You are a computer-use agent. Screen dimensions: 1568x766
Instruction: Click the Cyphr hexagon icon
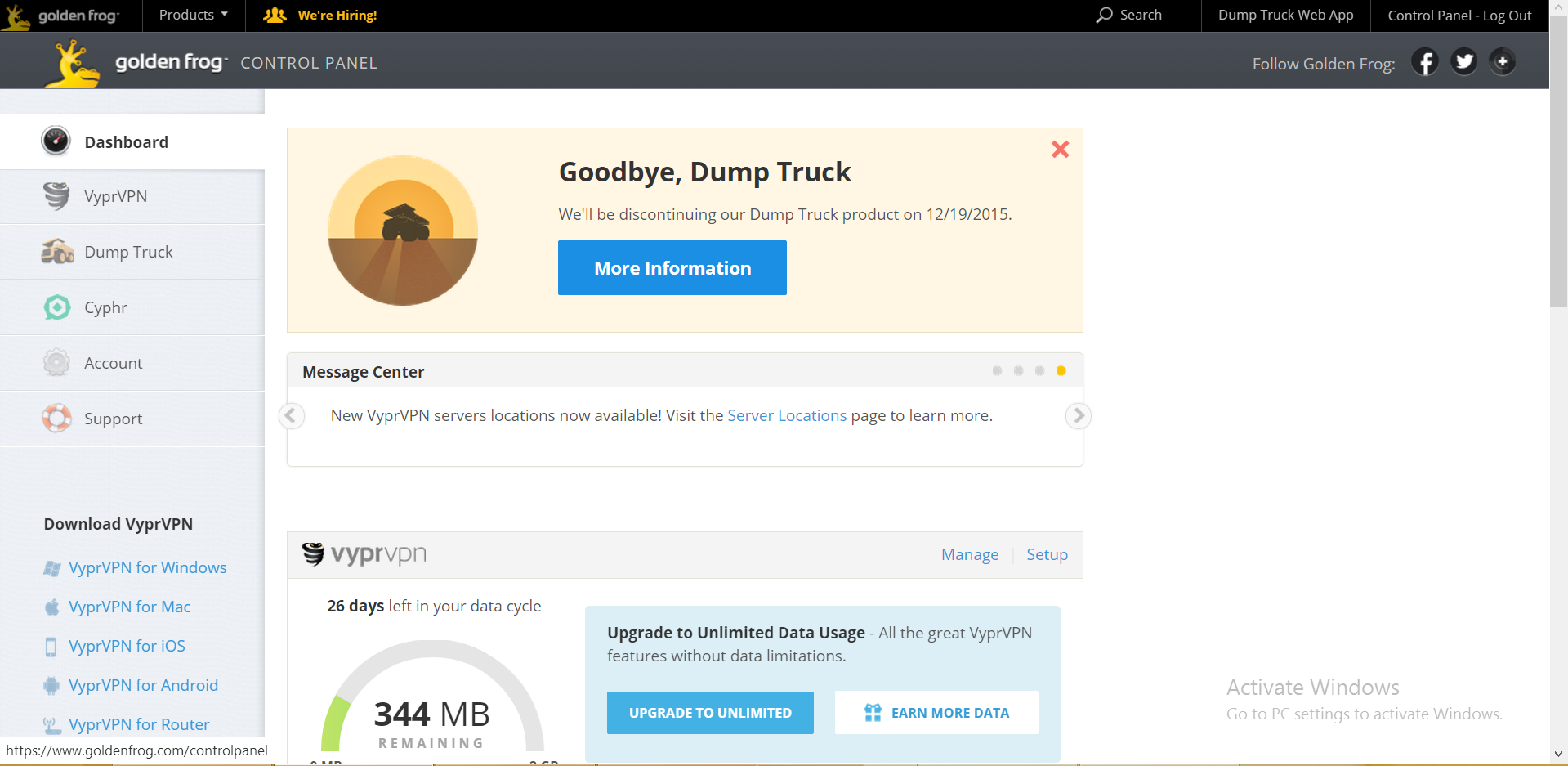click(x=57, y=307)
